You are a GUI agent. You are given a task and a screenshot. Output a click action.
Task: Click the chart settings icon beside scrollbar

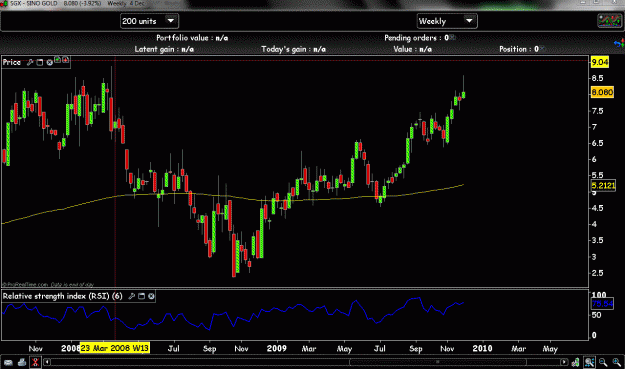click(x=575, y=362)
